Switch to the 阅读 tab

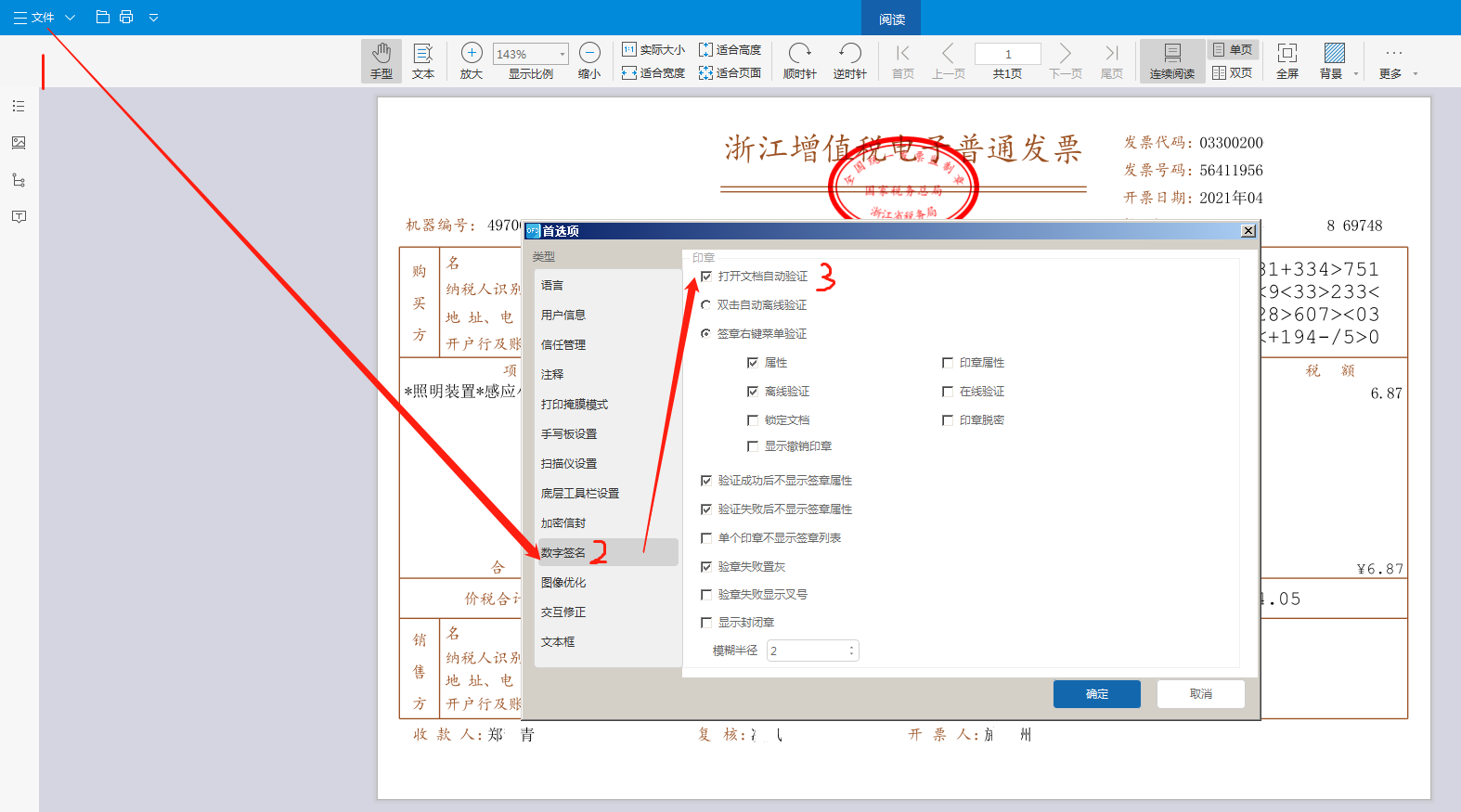pos(892,19)
